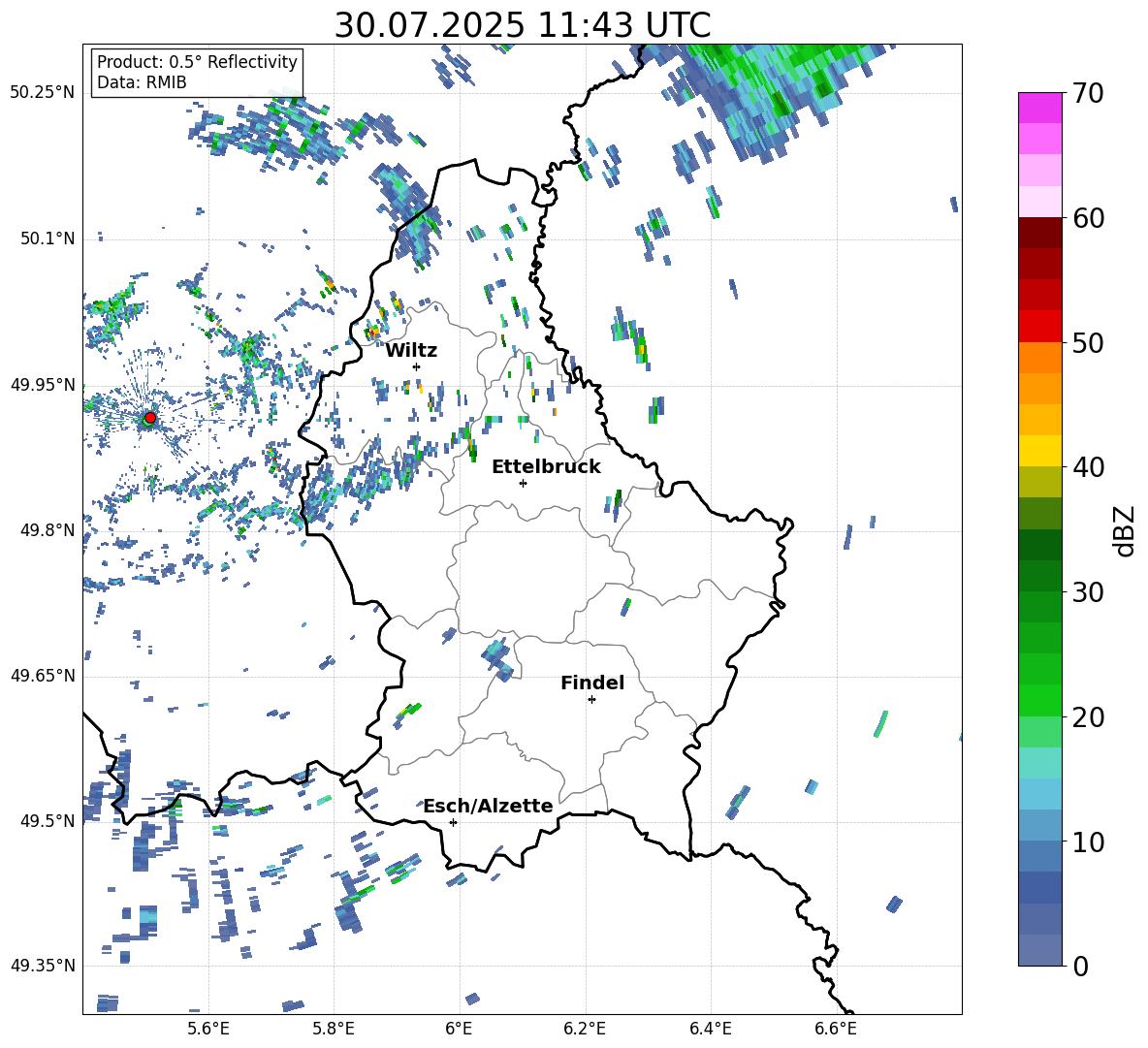
Task: Click the yellow colorbar segment at 40
Action: 1040,451
